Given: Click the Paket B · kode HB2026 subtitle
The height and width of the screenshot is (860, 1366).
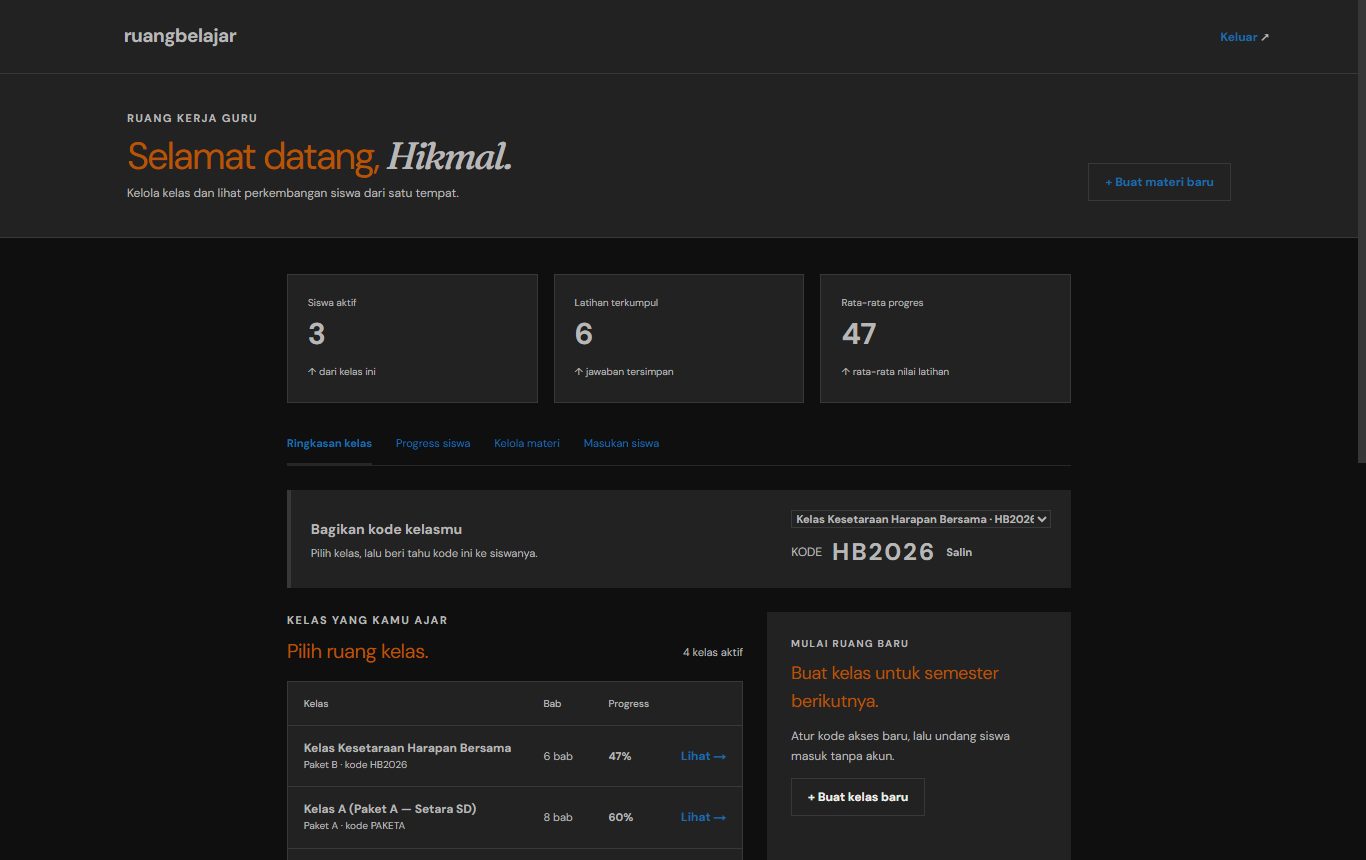Looking at the screenshot, I should pyautogui.click(x=355, y=765).
